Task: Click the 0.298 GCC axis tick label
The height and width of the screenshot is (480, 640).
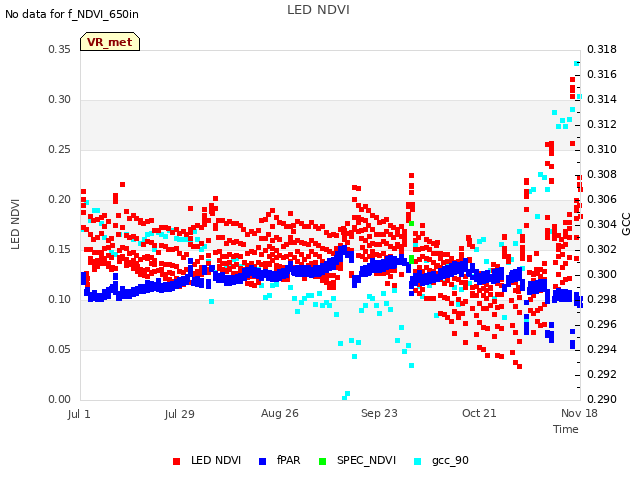Action: [x=602, y=299]
